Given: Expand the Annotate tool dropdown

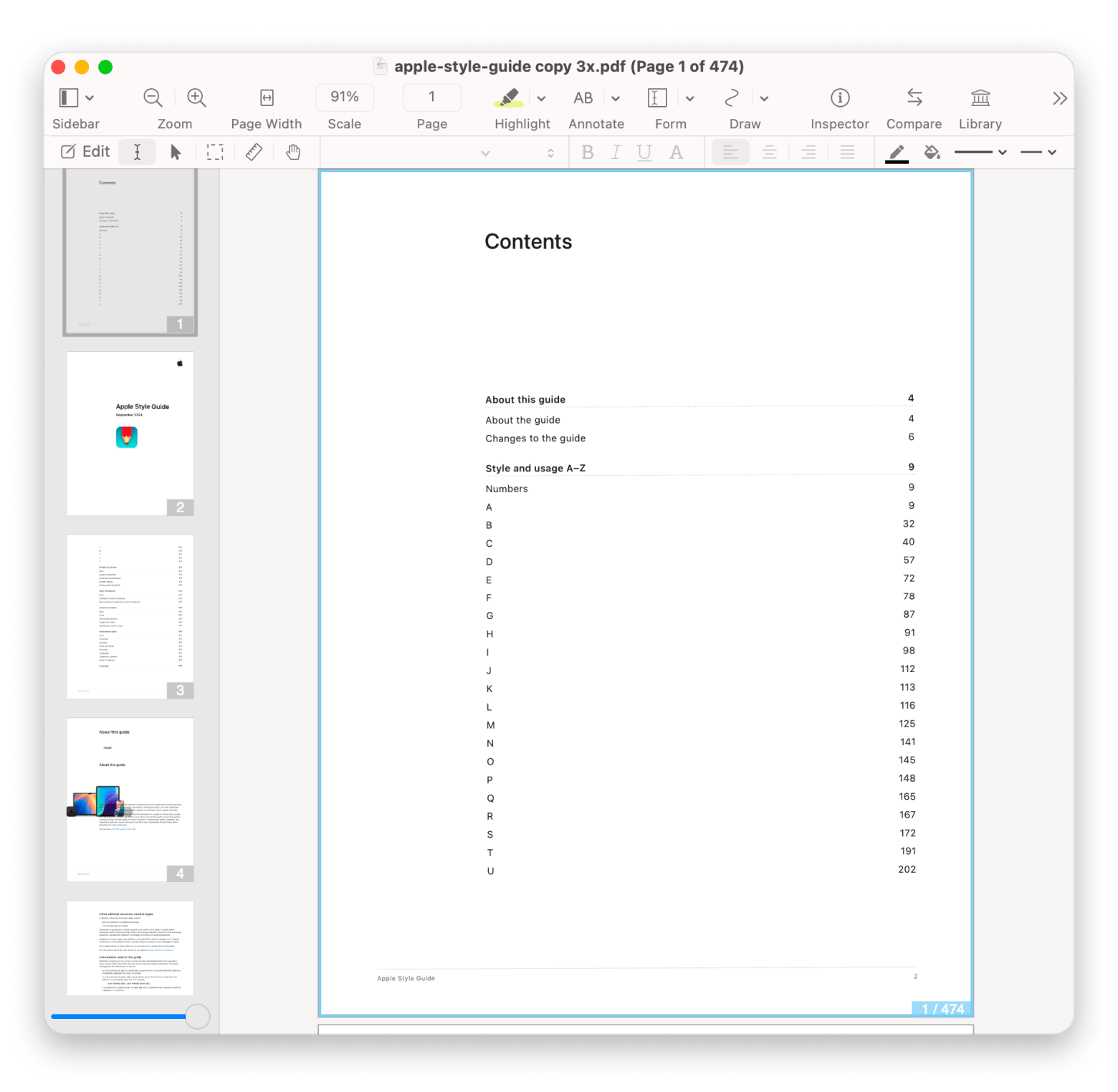Looking at the screenshot, I should click(616, 99).
